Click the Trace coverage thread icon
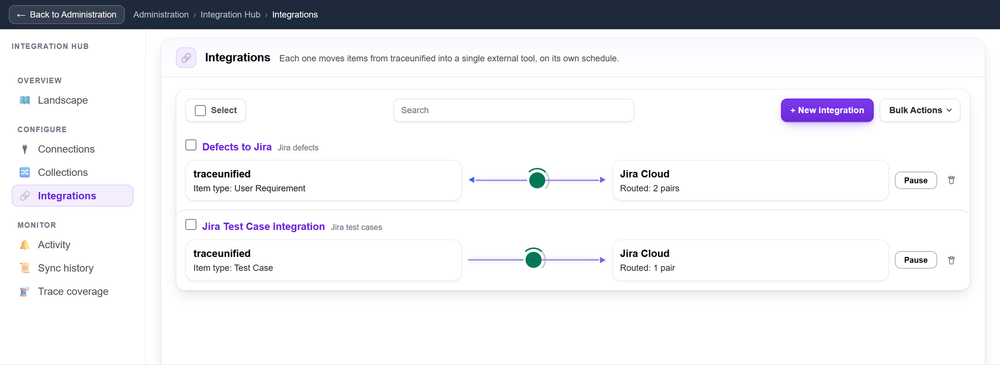Viewport: 1000px width, 365px height. pos(24,292)
